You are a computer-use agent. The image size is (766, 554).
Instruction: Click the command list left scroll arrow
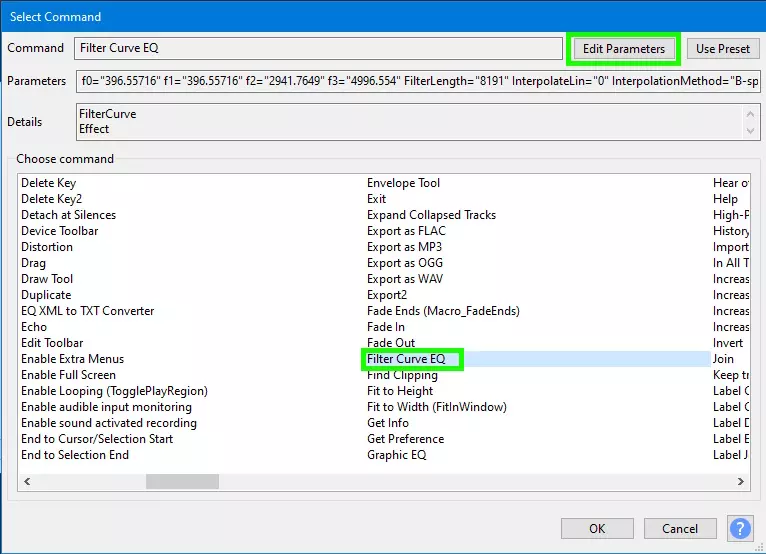(x=27, y=481)
